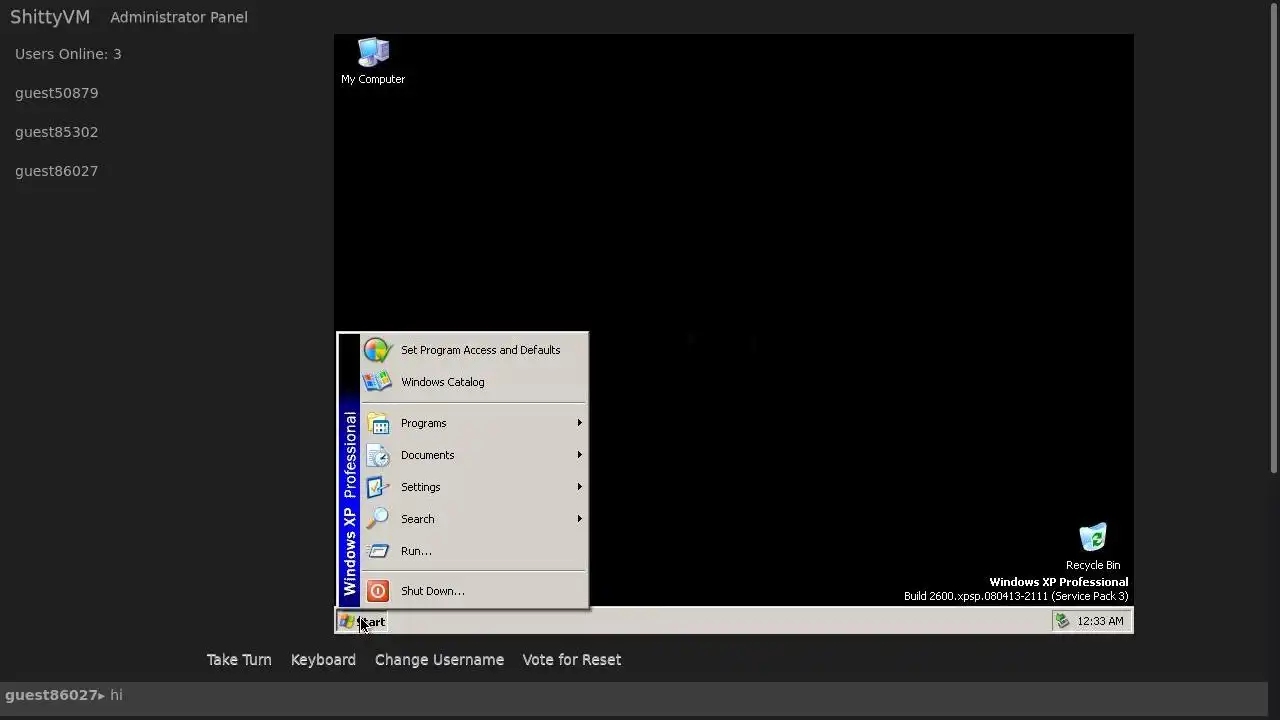Click the system tray network icon

pyautogui.click(x=1062, y=621)
